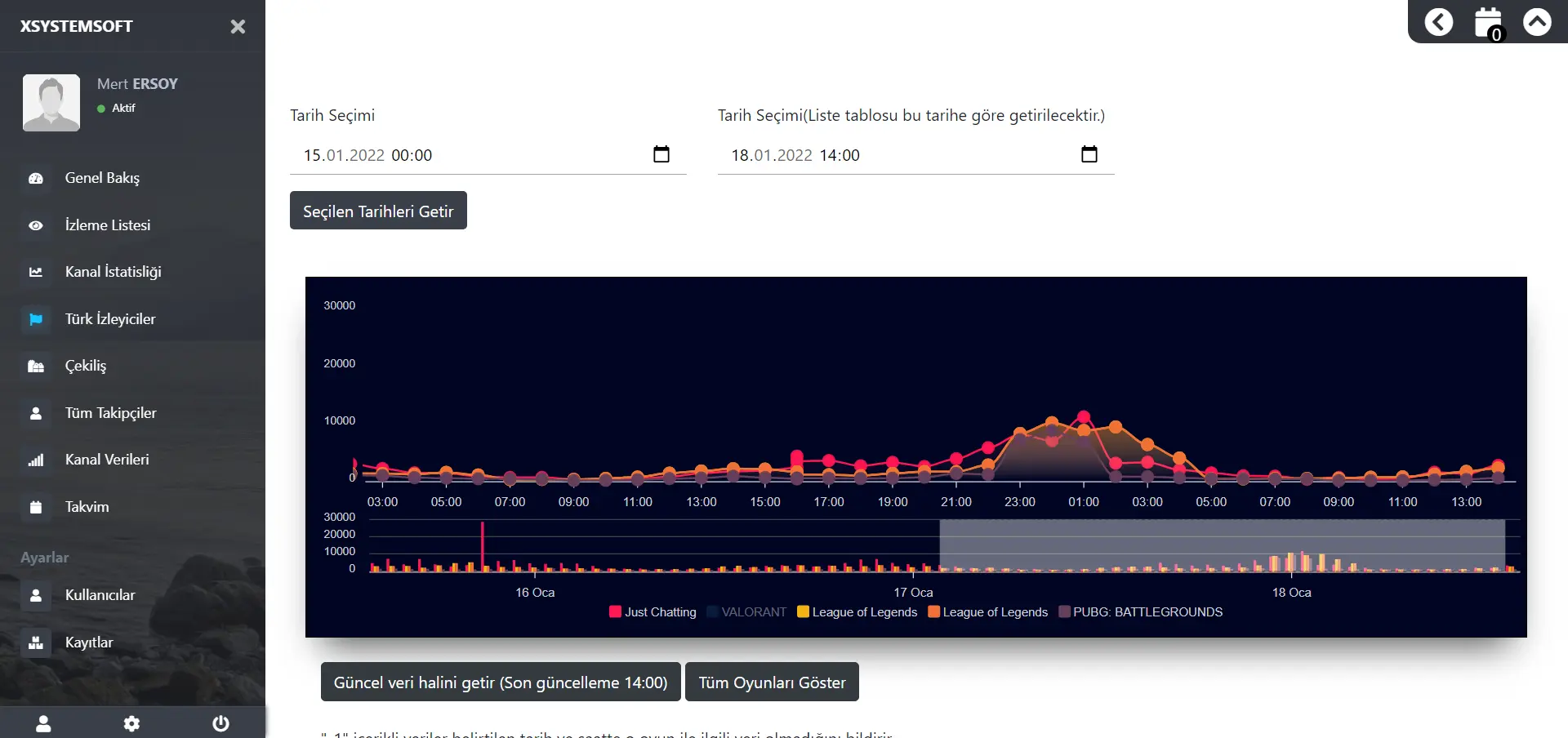Click Mert ERSOY profile avatar
The height and width of the screenshot is (738, 1568).
tap(51, 103)
